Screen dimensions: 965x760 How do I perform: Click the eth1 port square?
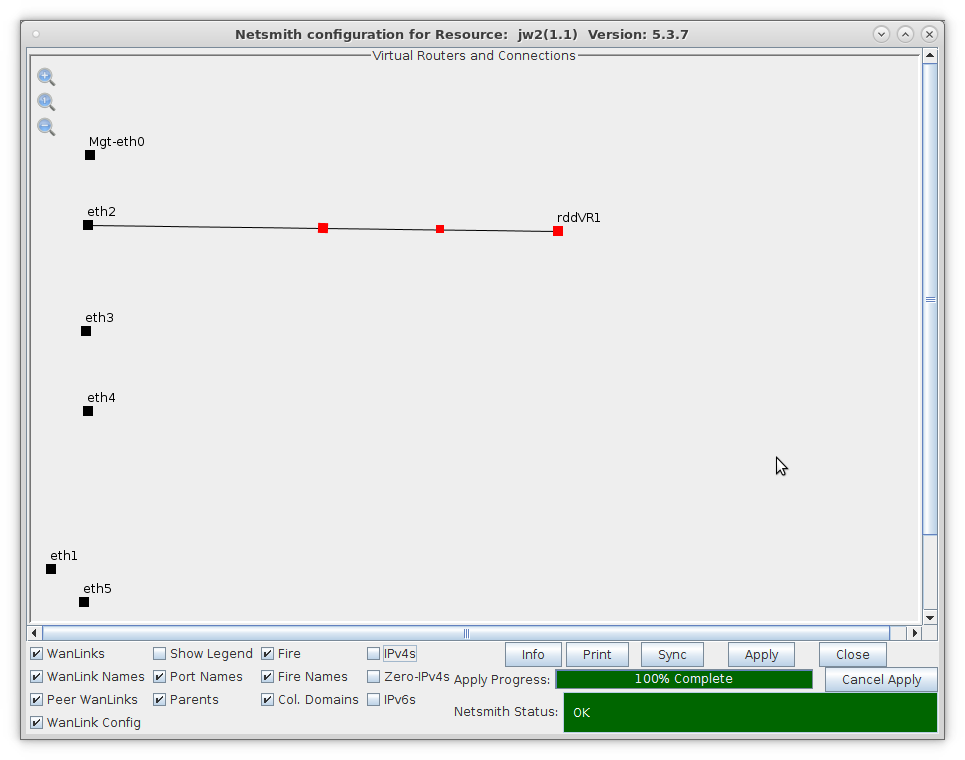click(x=51, y=569)
